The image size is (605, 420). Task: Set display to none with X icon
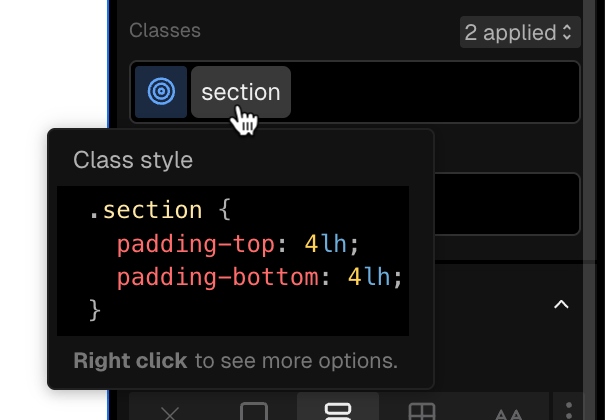tap(170, 412)
